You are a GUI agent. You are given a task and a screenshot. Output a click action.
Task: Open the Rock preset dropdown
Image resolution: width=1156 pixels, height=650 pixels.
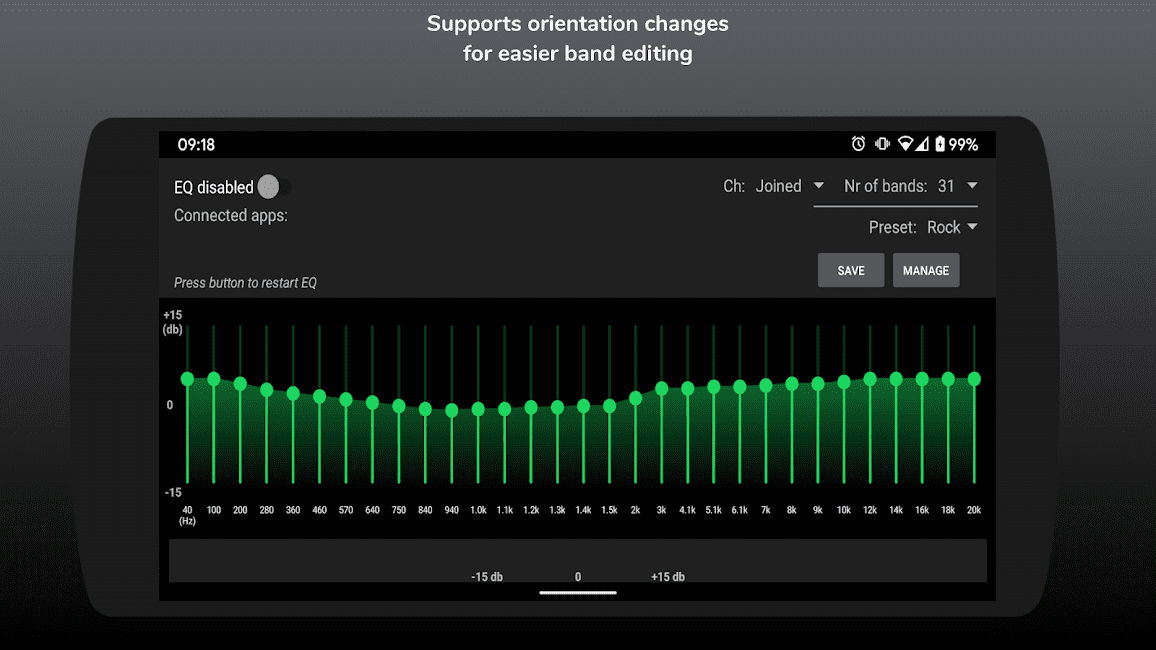click(x=951, y=227)
